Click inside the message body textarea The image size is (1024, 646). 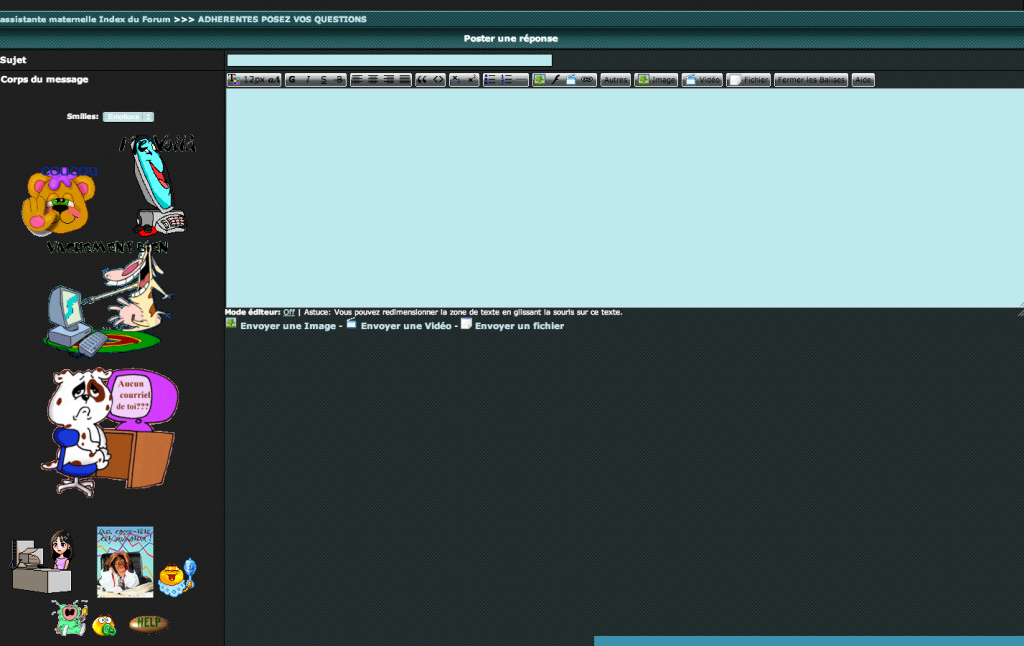click(x=624, y=197)
